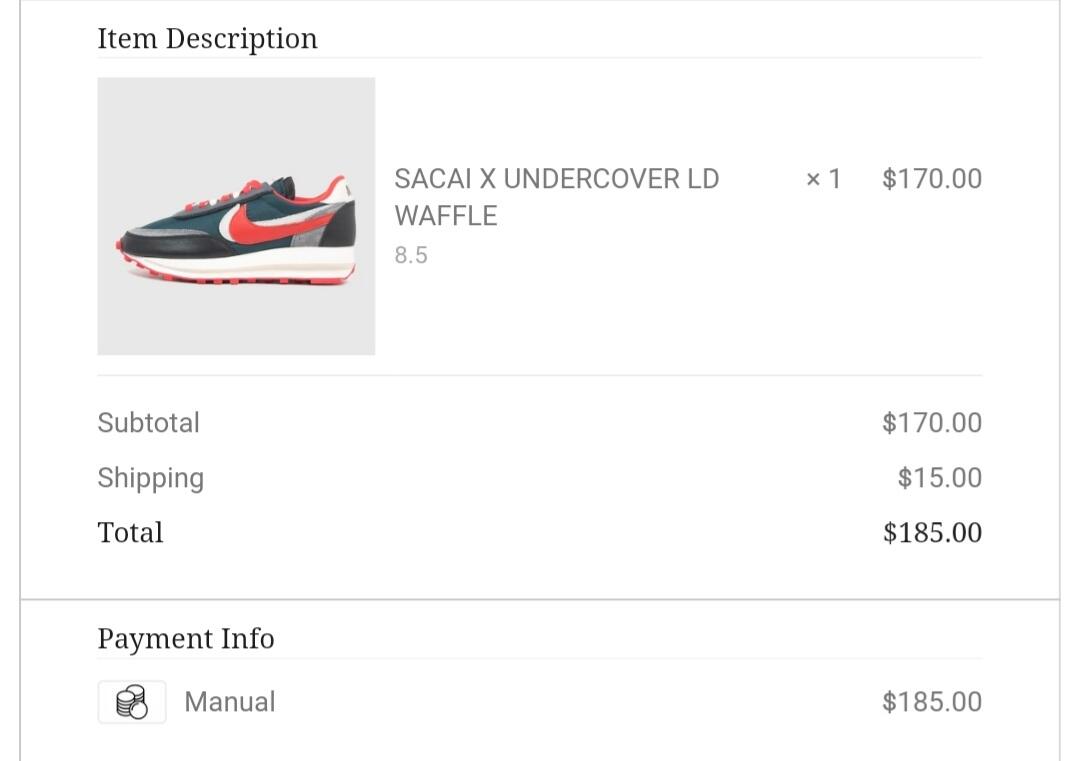The image size is (1078, 761).
Task: Select the Manual payment method label
Action: pyautogui.click(x=230, y=702)
